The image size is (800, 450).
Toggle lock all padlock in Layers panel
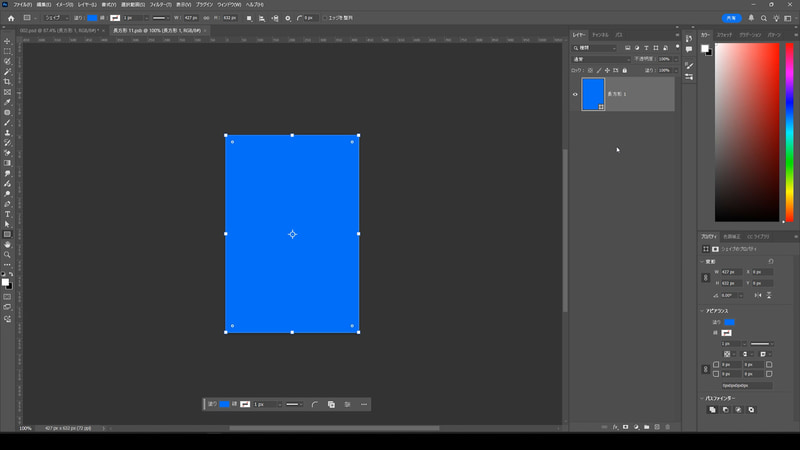(624, 70)
